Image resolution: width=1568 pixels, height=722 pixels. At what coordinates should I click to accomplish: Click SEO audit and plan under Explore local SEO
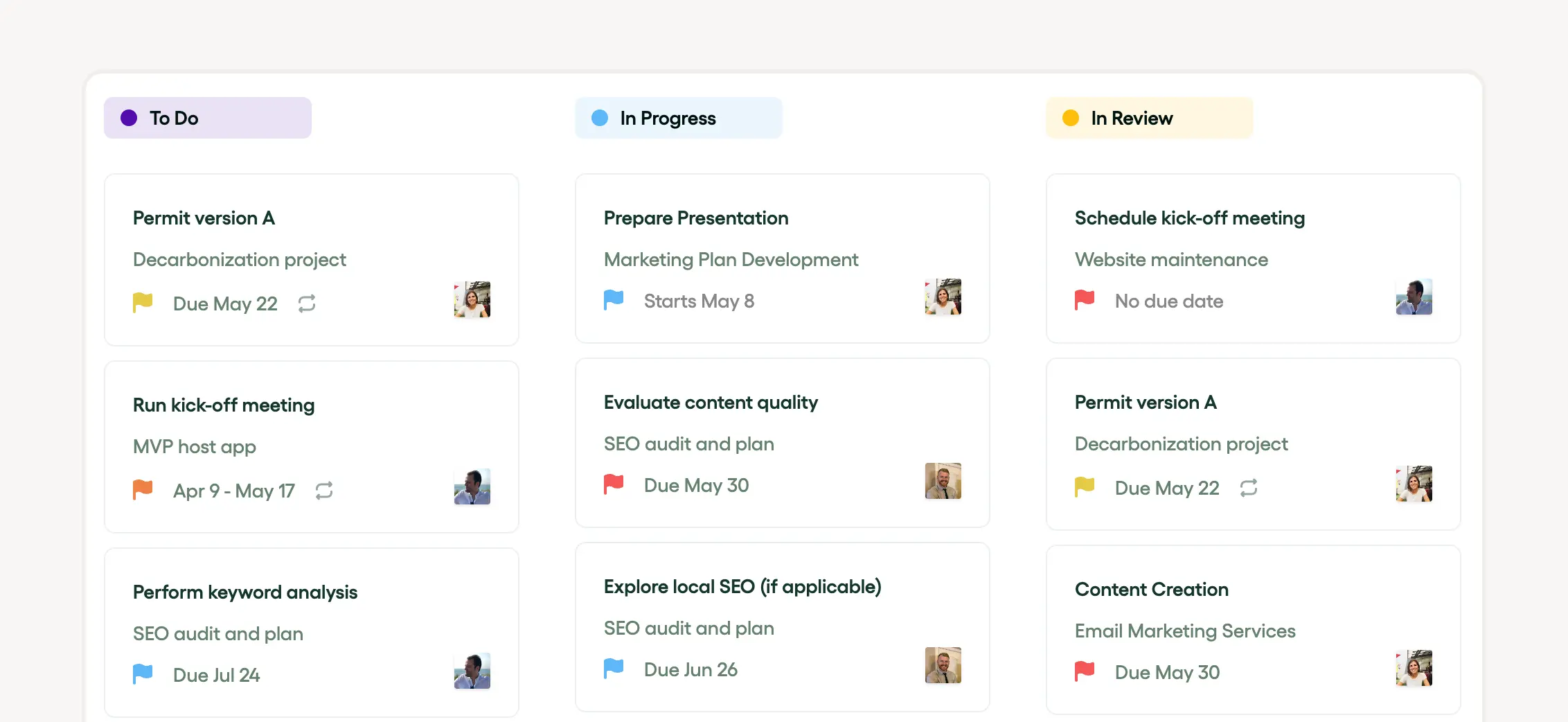point(689,628)
